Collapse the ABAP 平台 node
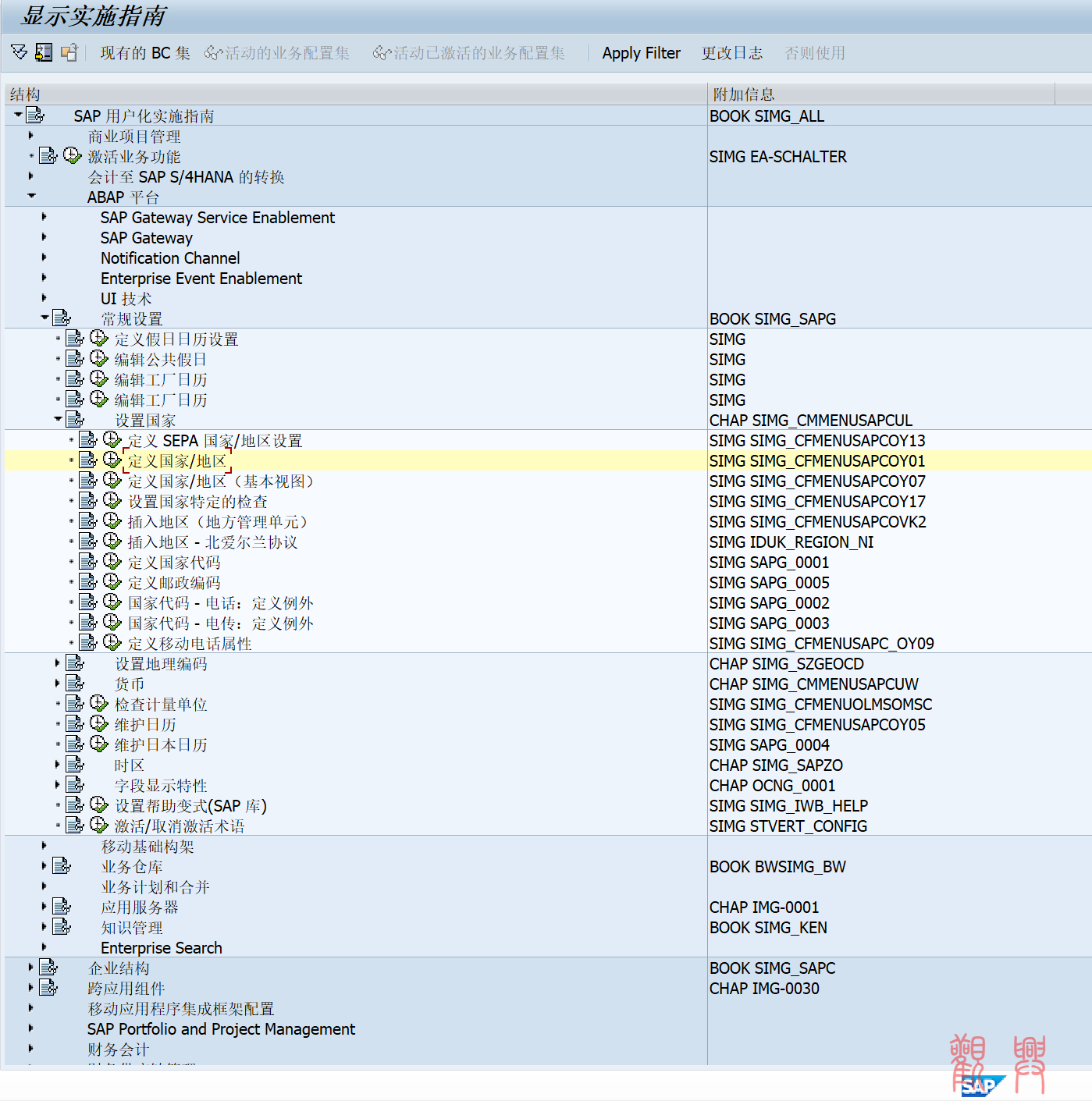The height and width of the screenshot is (1101, 1092). (31, 196)
